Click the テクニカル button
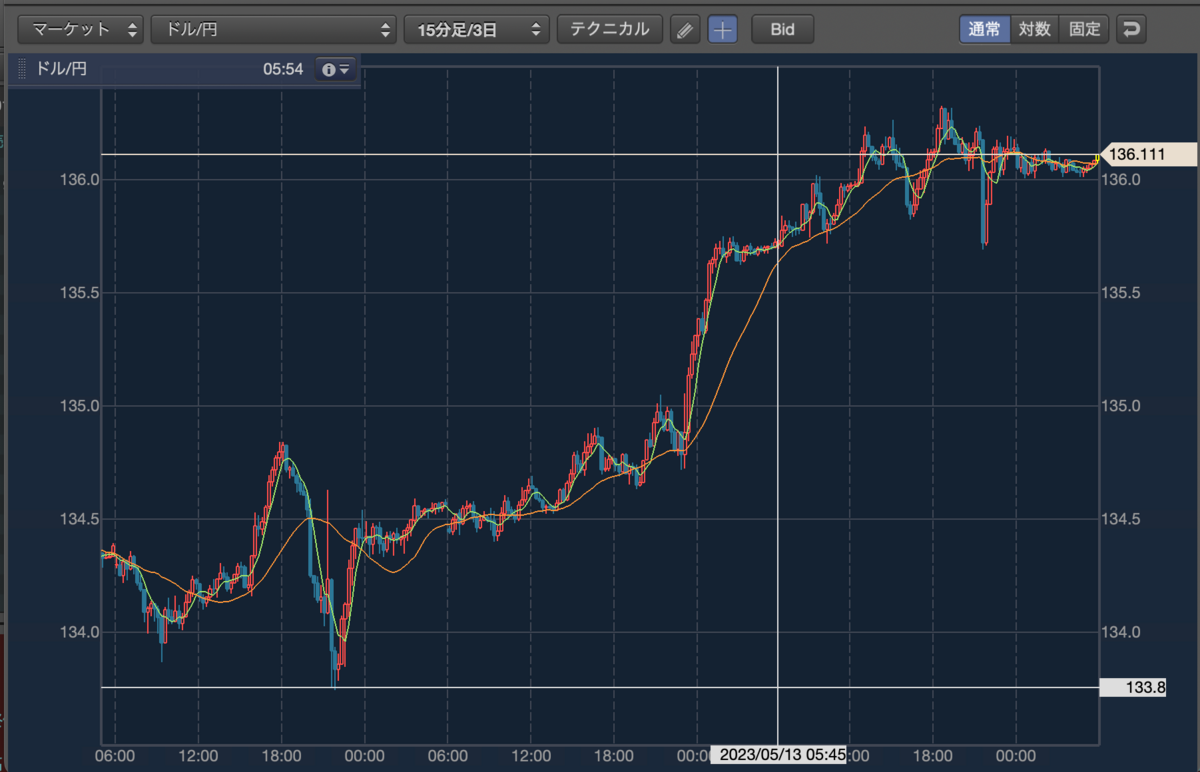Screen dimensions: 1200x772 coord(609,29)
